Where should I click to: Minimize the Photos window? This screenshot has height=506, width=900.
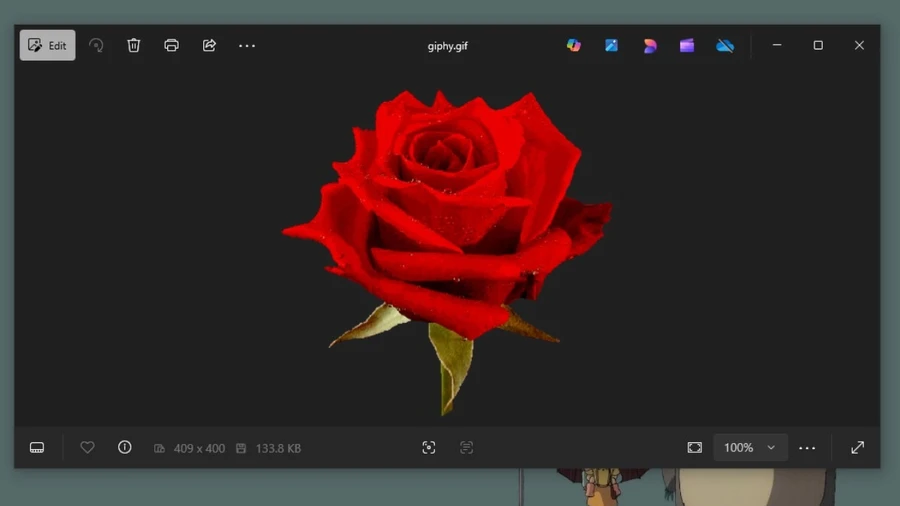click(777, 45)
